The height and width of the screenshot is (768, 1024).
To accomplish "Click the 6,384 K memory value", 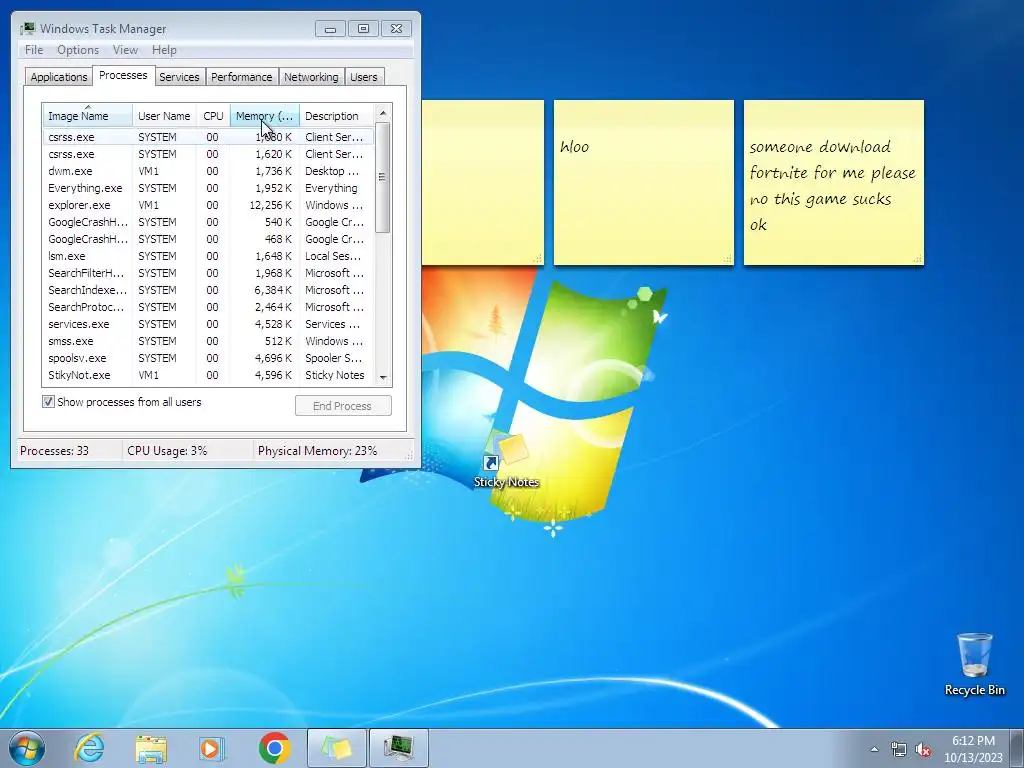I will [x=273, y=290].
